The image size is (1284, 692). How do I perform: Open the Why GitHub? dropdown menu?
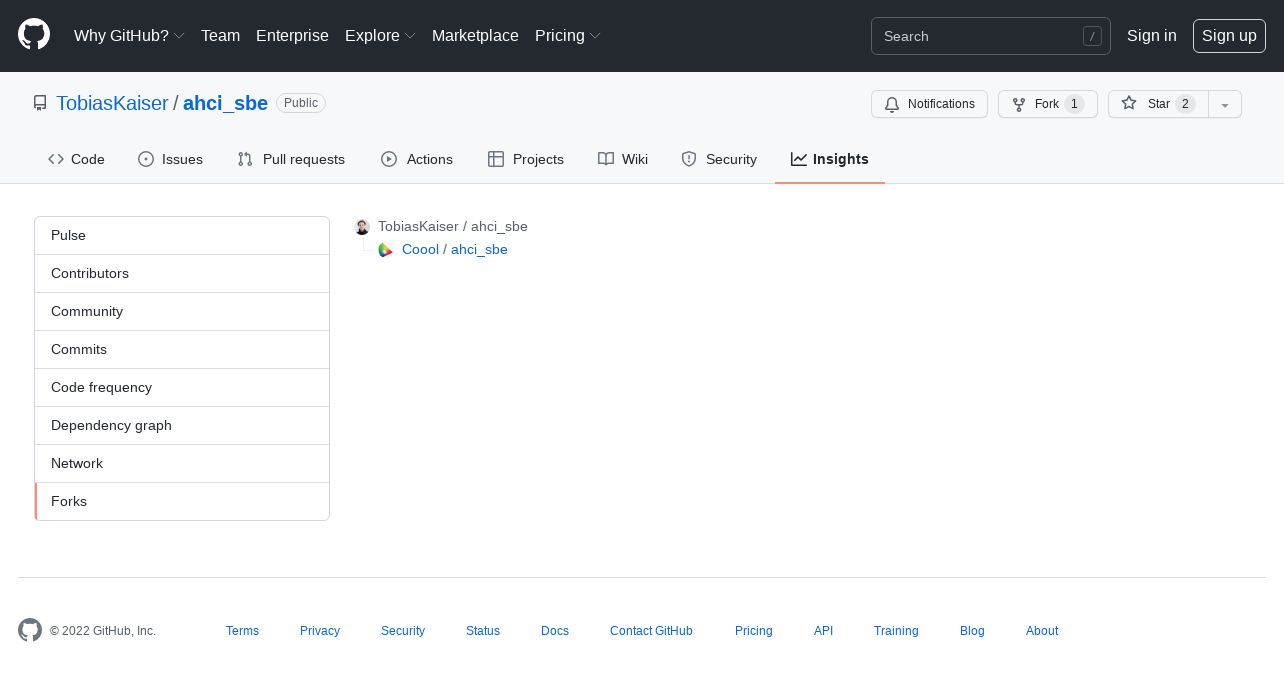129,35
